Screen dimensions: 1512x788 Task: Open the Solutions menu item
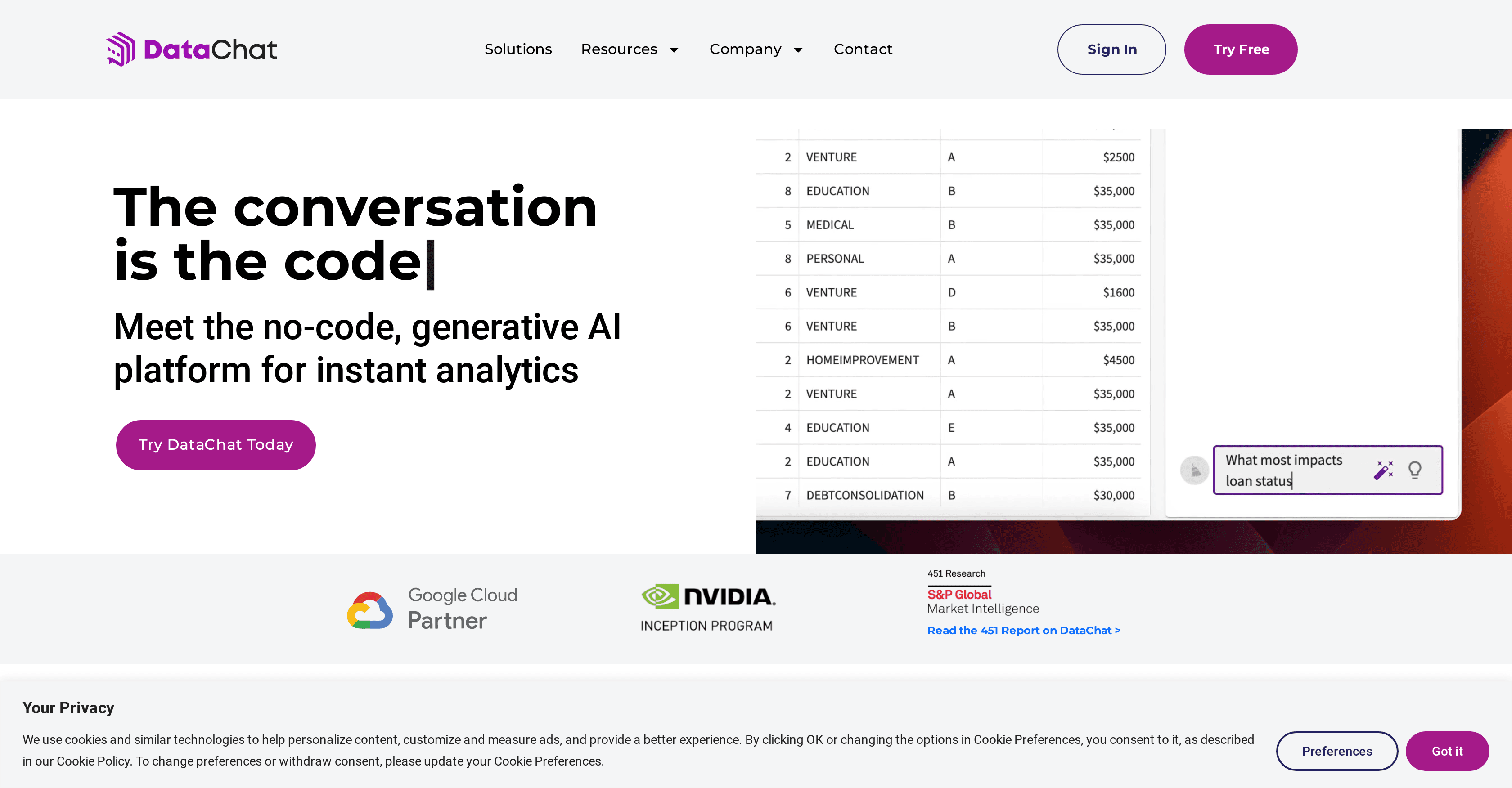(x=517, y=49)
